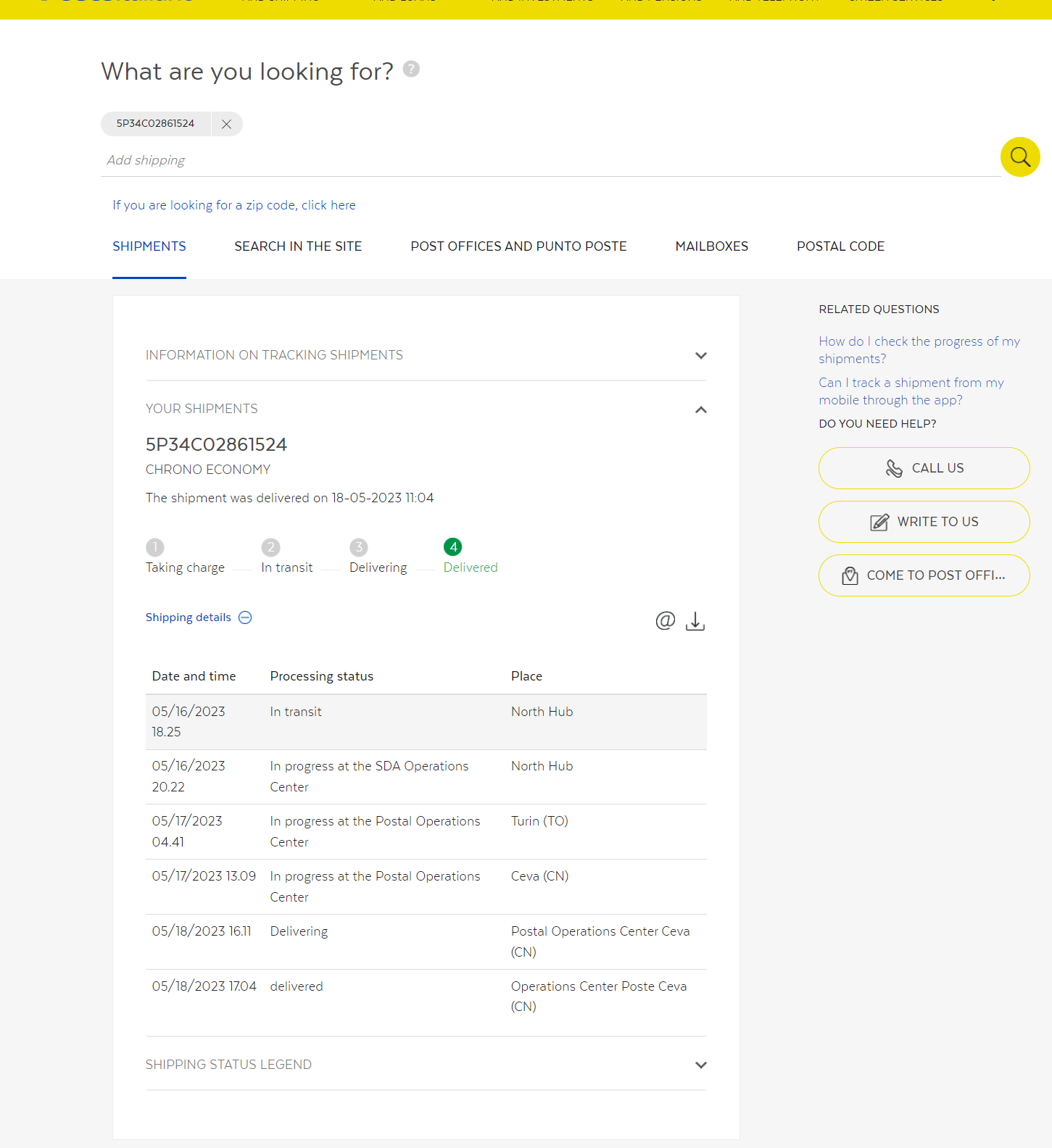Viewport: 1052px width, 1148px height.
Task: Click the In transit step circle
Action: pos(270,547)
